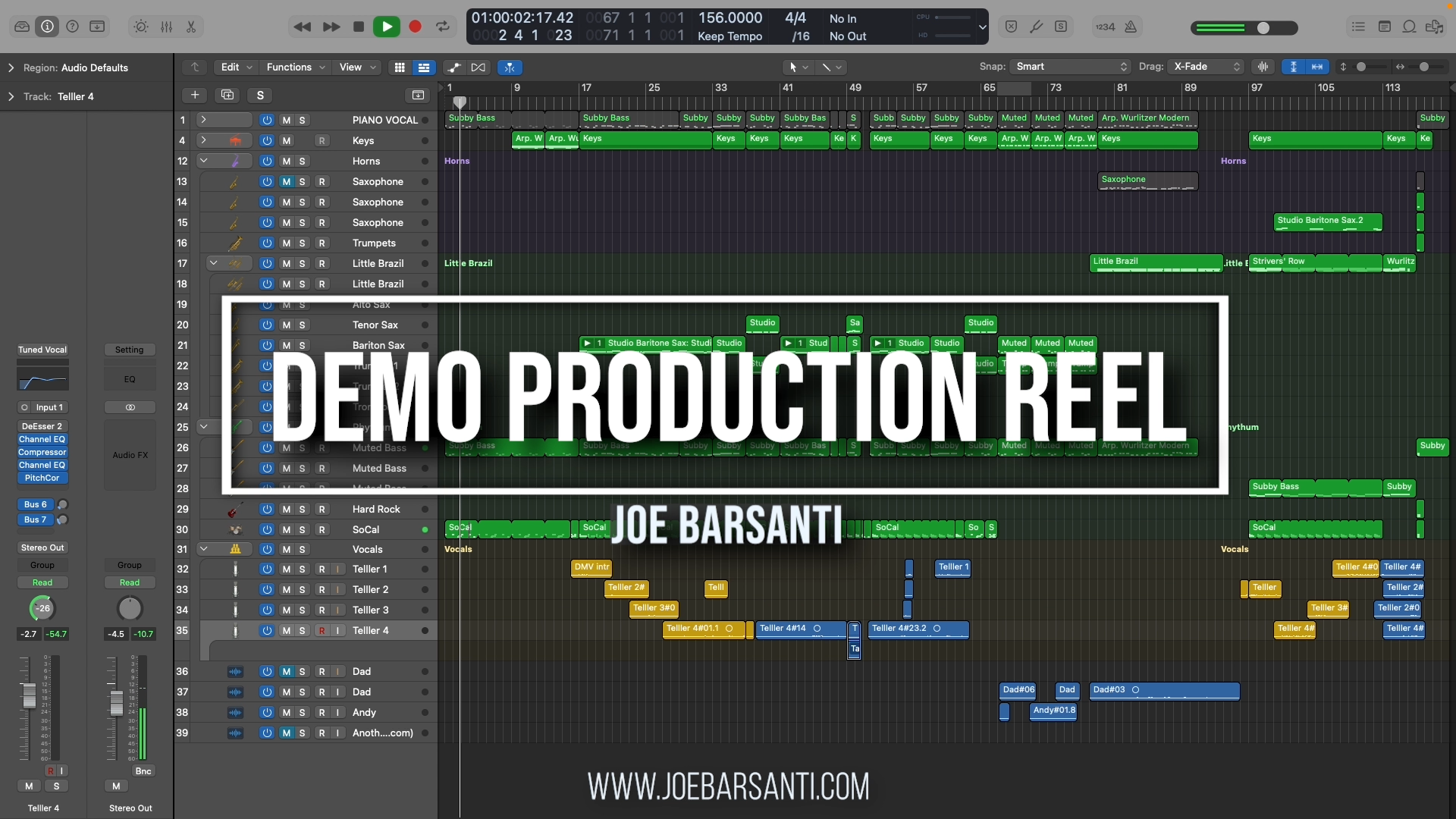Open the Smart Controls panel icon

[141, 27]
